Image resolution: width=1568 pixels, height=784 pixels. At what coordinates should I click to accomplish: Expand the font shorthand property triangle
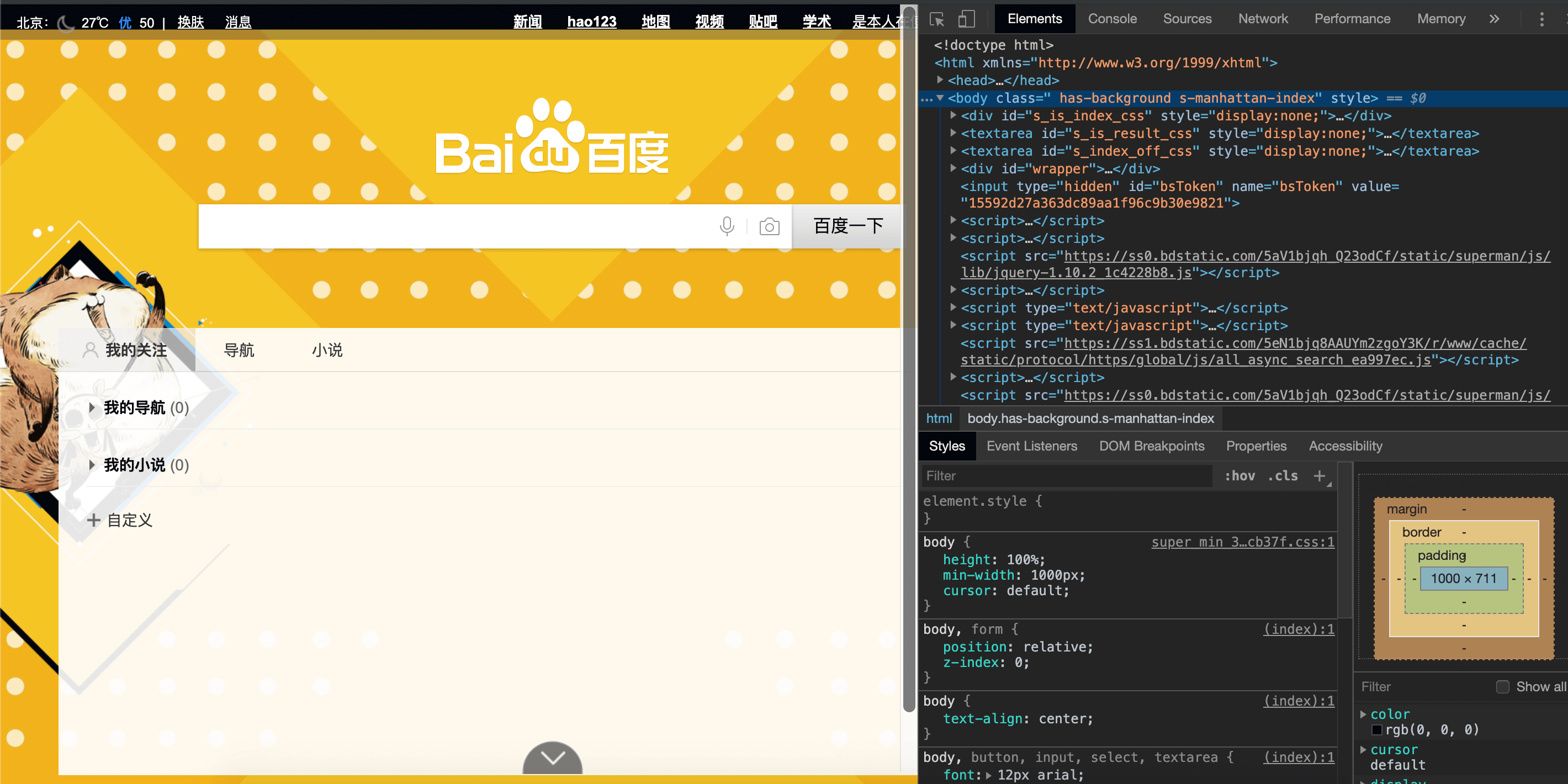(x=988, y=776)
